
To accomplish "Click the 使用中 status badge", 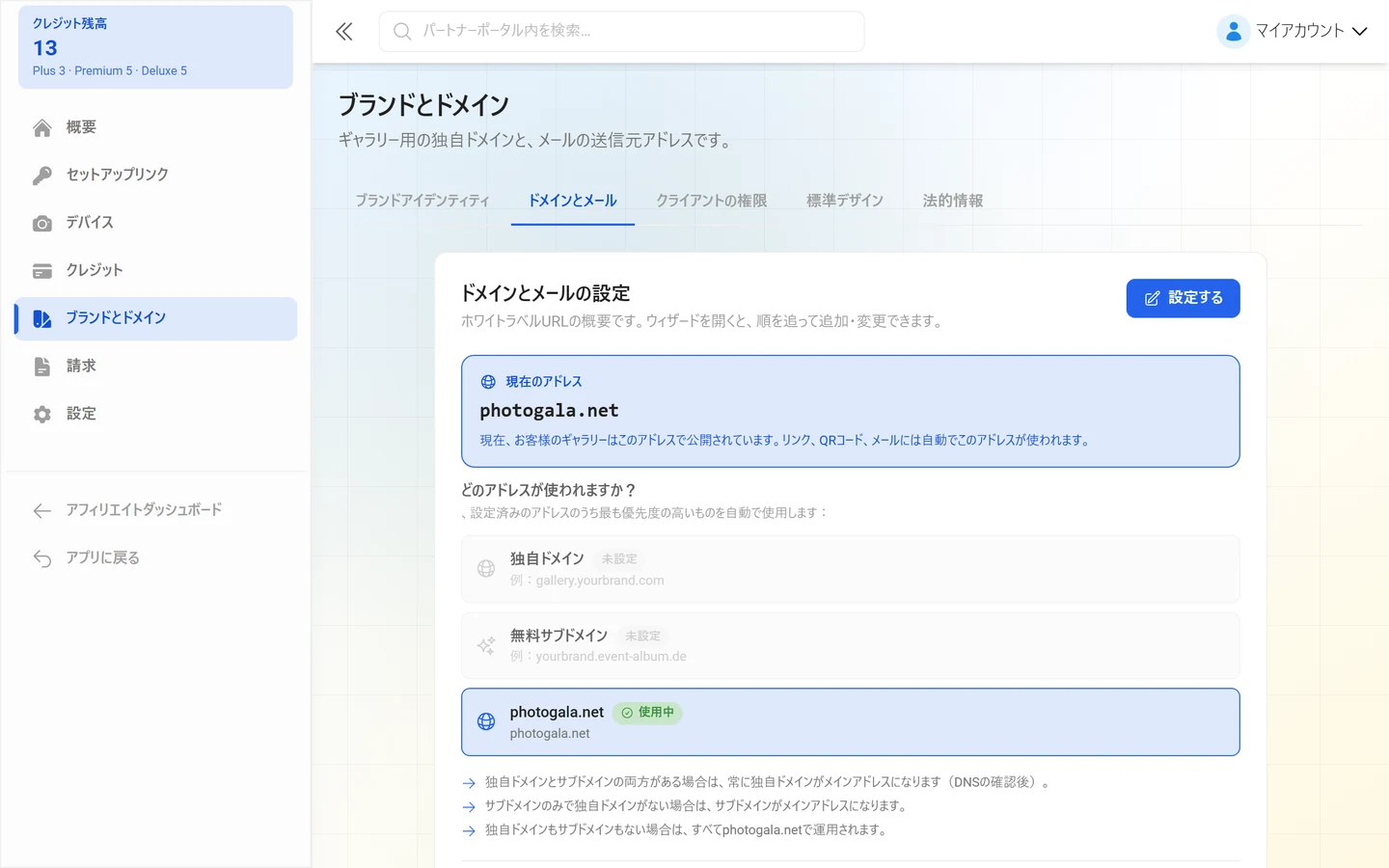I will (647, 713).
